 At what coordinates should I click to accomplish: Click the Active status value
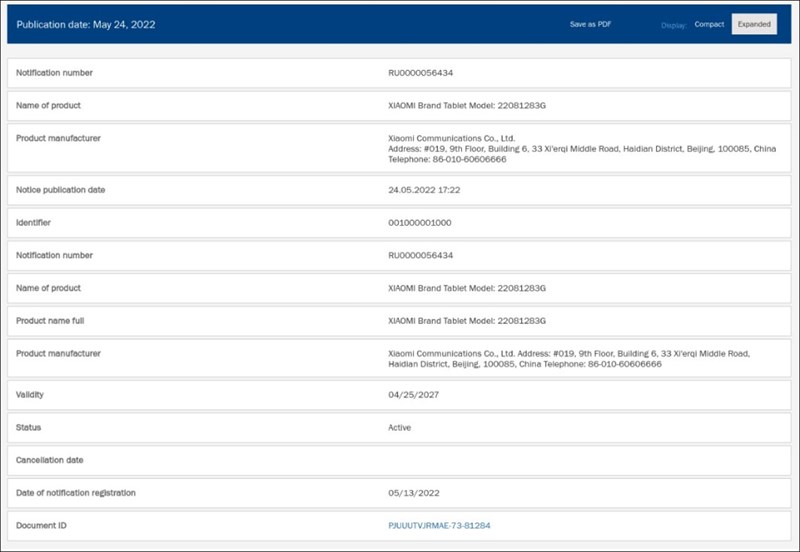click(399, 428)
